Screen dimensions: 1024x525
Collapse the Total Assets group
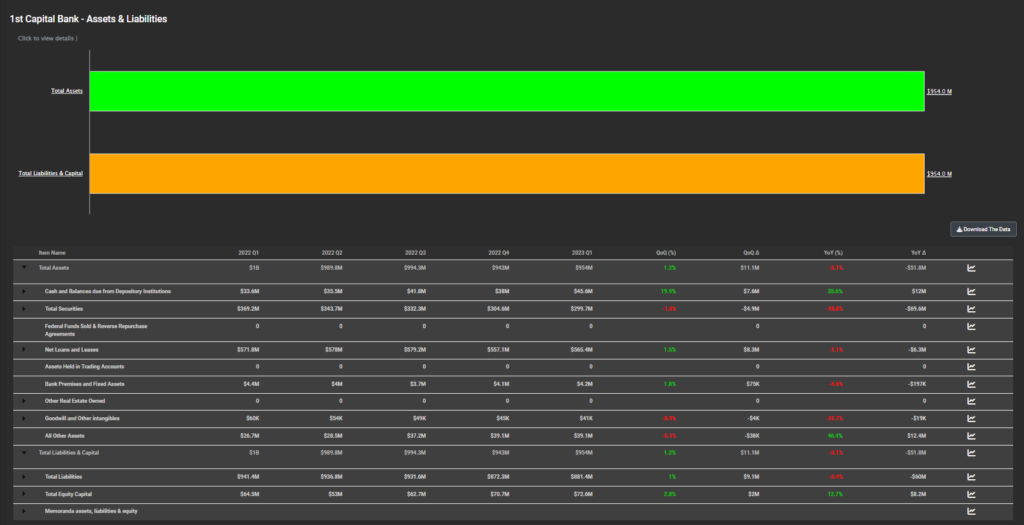pos(24,268)
